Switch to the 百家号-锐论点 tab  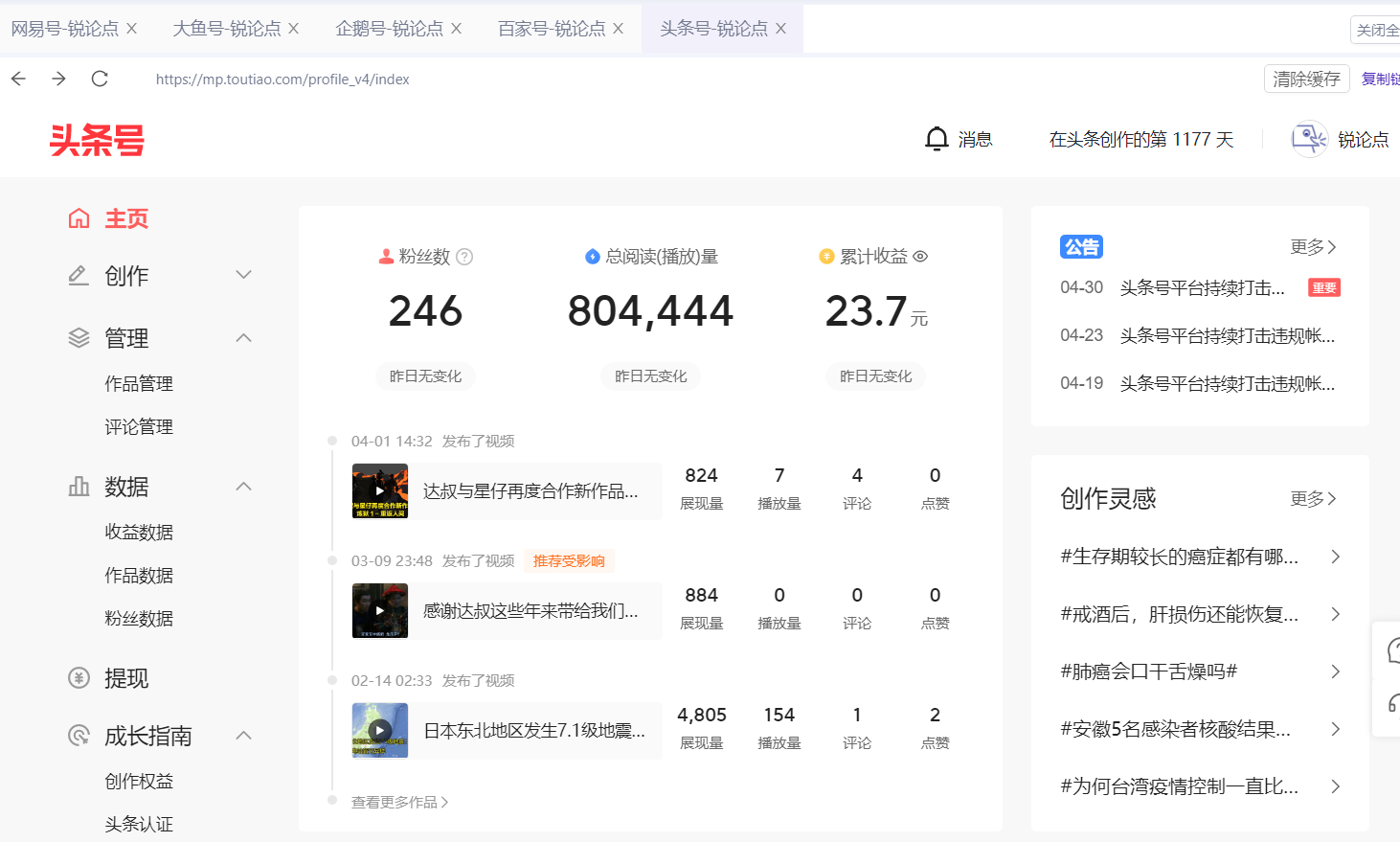click(x=551, y=28)
